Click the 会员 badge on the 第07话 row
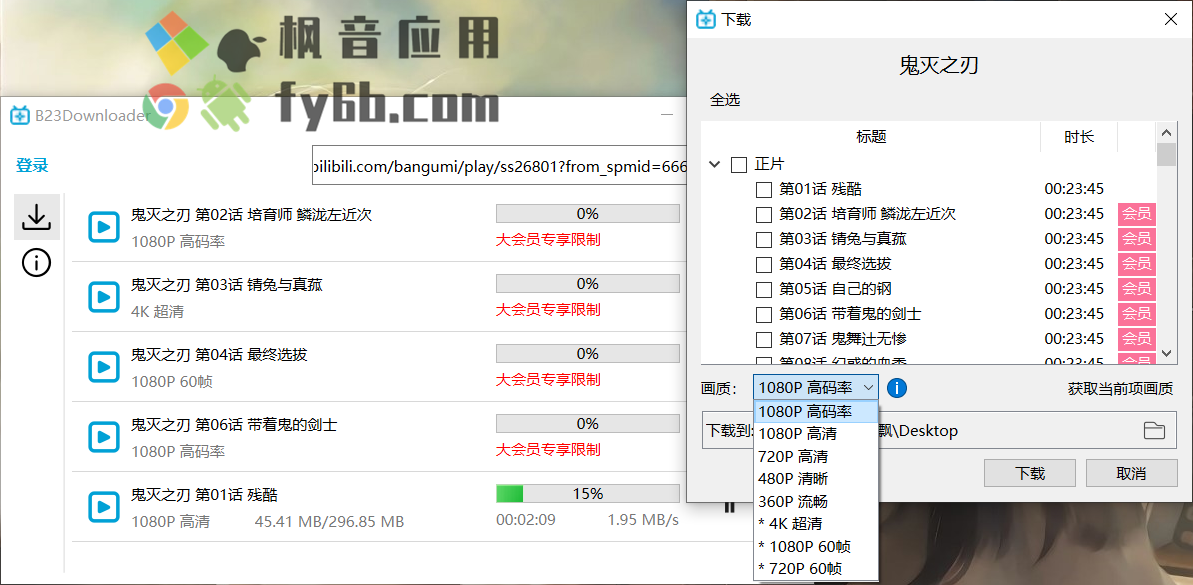1193x585 pixels. point(1137,339)
